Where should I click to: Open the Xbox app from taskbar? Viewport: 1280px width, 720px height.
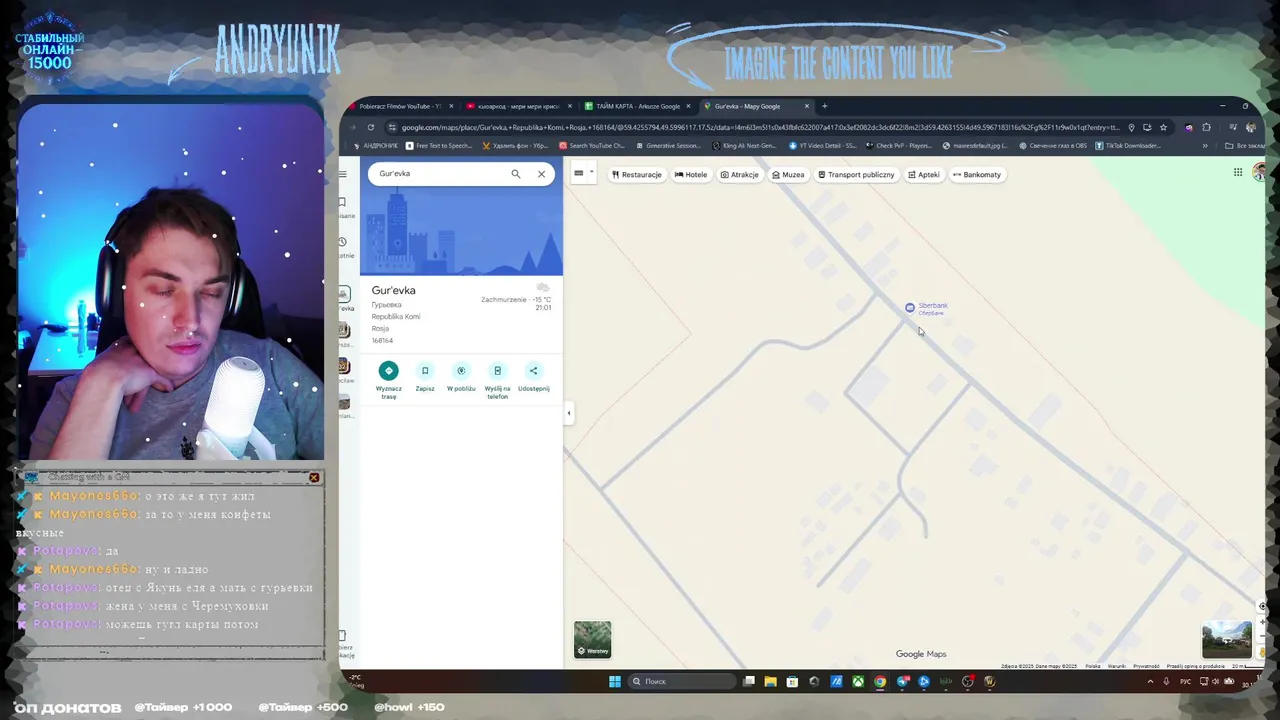(x=858, y=682)
